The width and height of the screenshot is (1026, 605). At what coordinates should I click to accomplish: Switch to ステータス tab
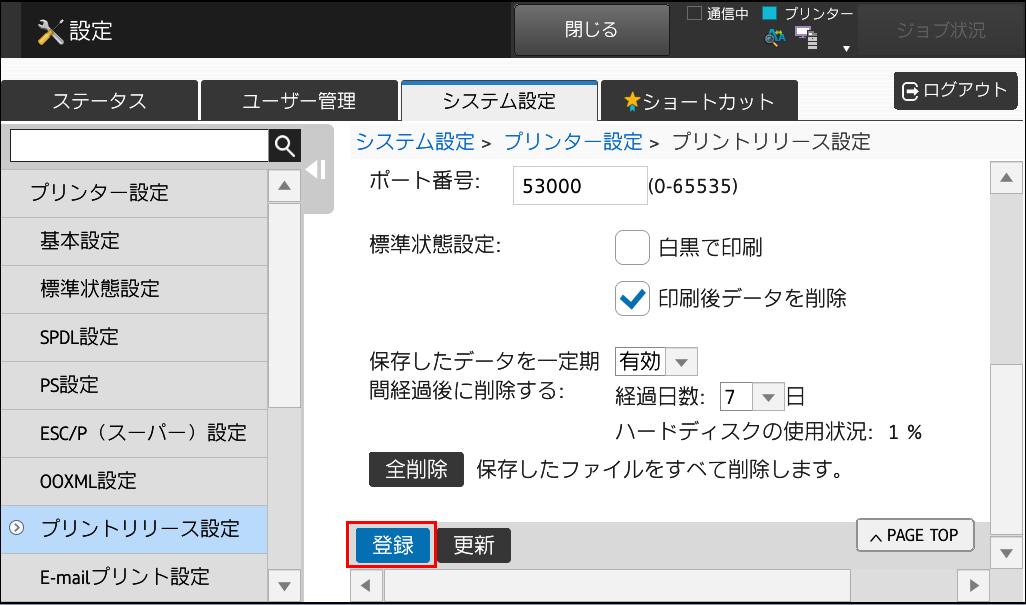[99, 101]
